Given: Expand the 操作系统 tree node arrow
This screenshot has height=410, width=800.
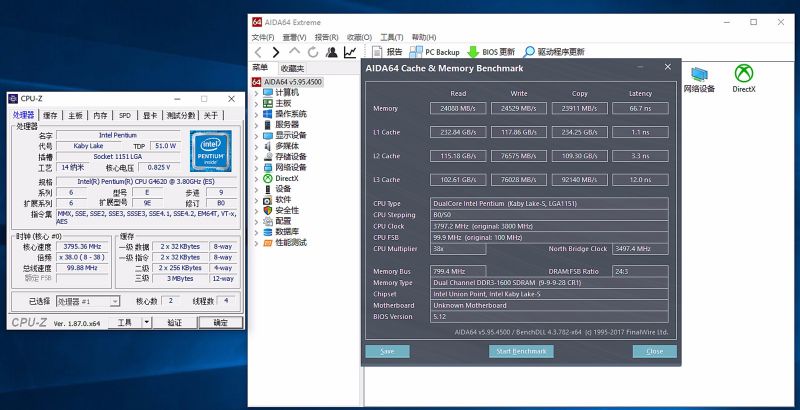Looking at the screenshot, I should [x=257, y=114].
